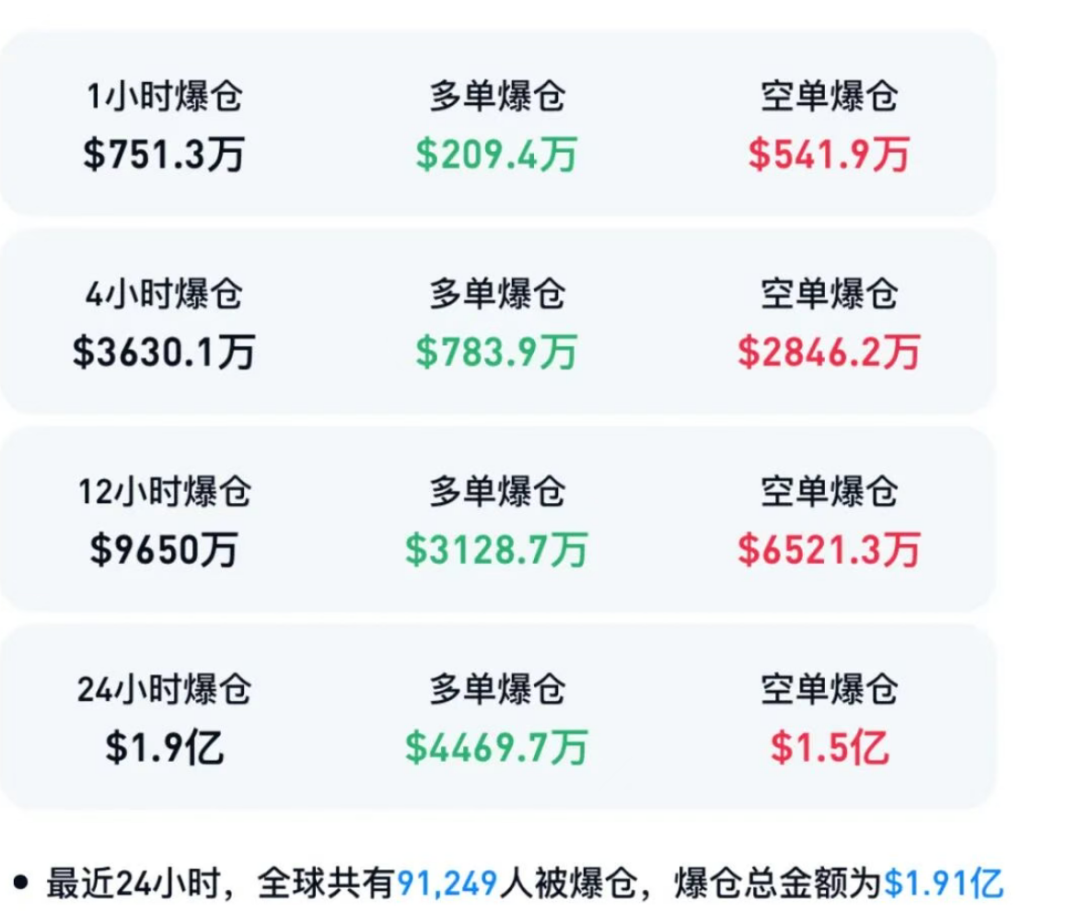Image resolution: width=1080 pixels, height=911 pixels.
Task: Select the $1.9亿 24-hour total
Action: click(x=164, y=747)
